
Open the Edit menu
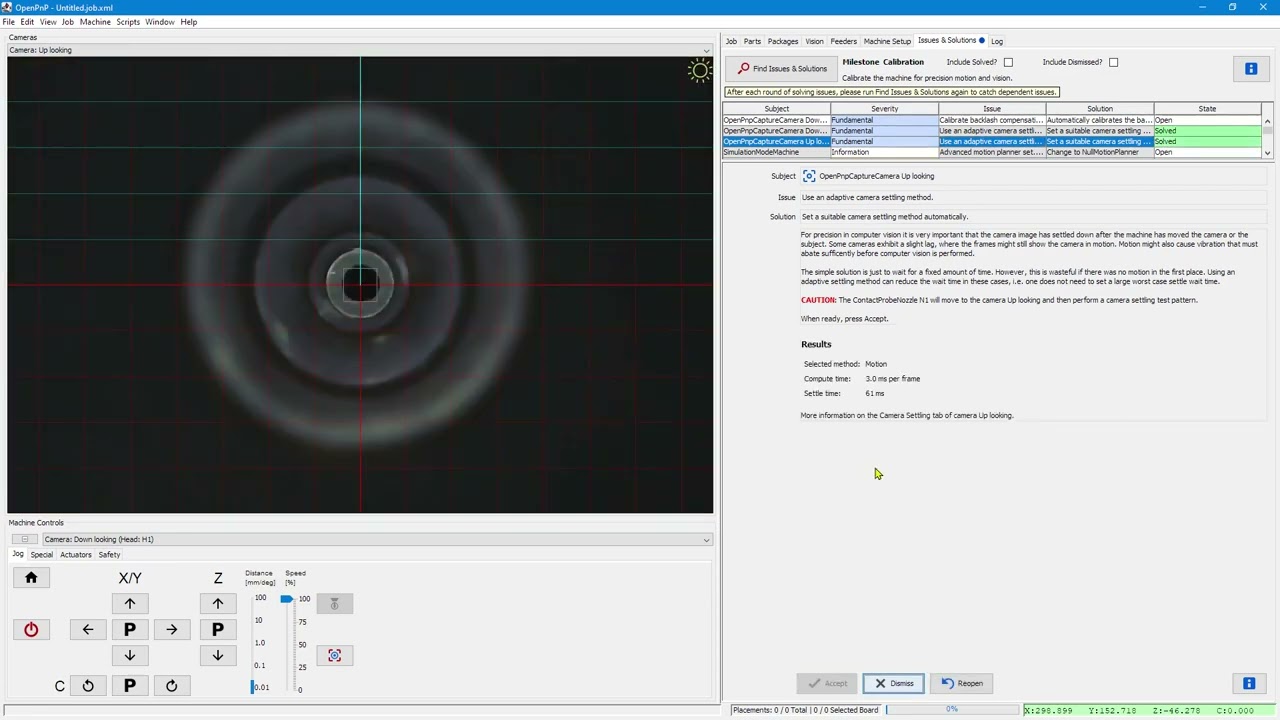(27, 22)
